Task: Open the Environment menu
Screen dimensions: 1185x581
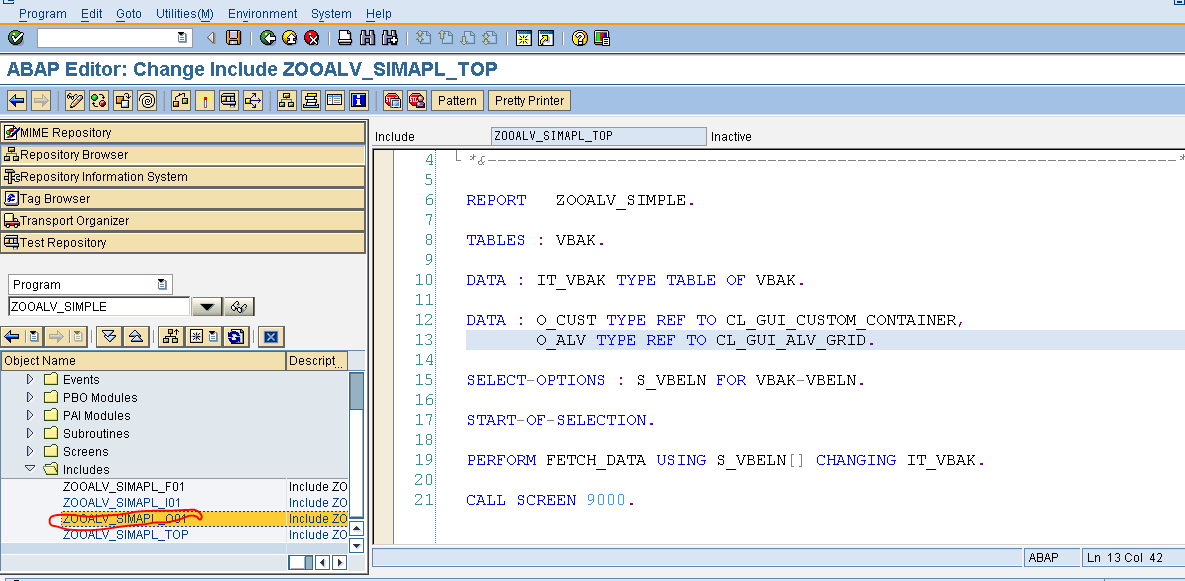Action: click(x=262, y=13)
